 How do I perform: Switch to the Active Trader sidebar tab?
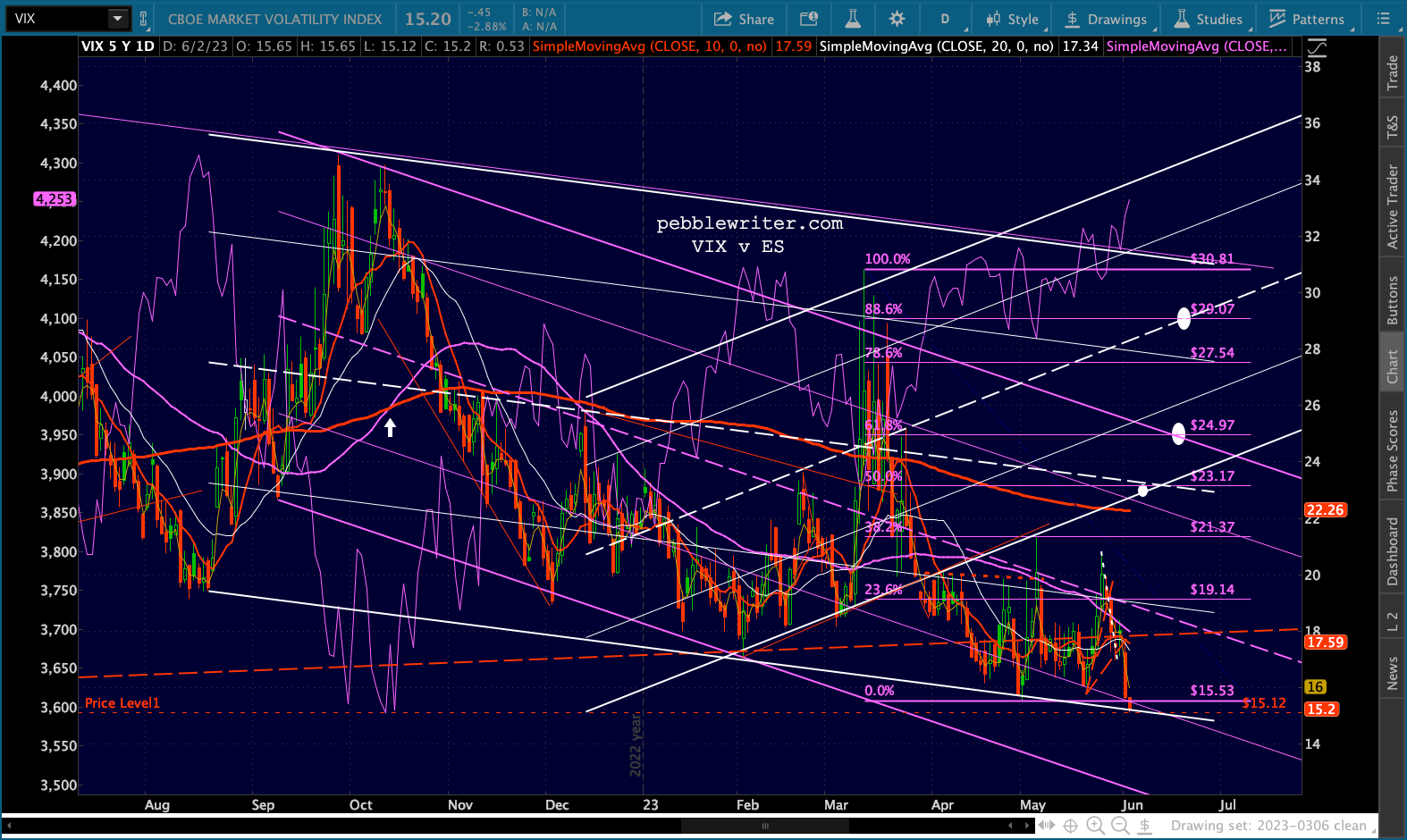[x=1392, y=206]
